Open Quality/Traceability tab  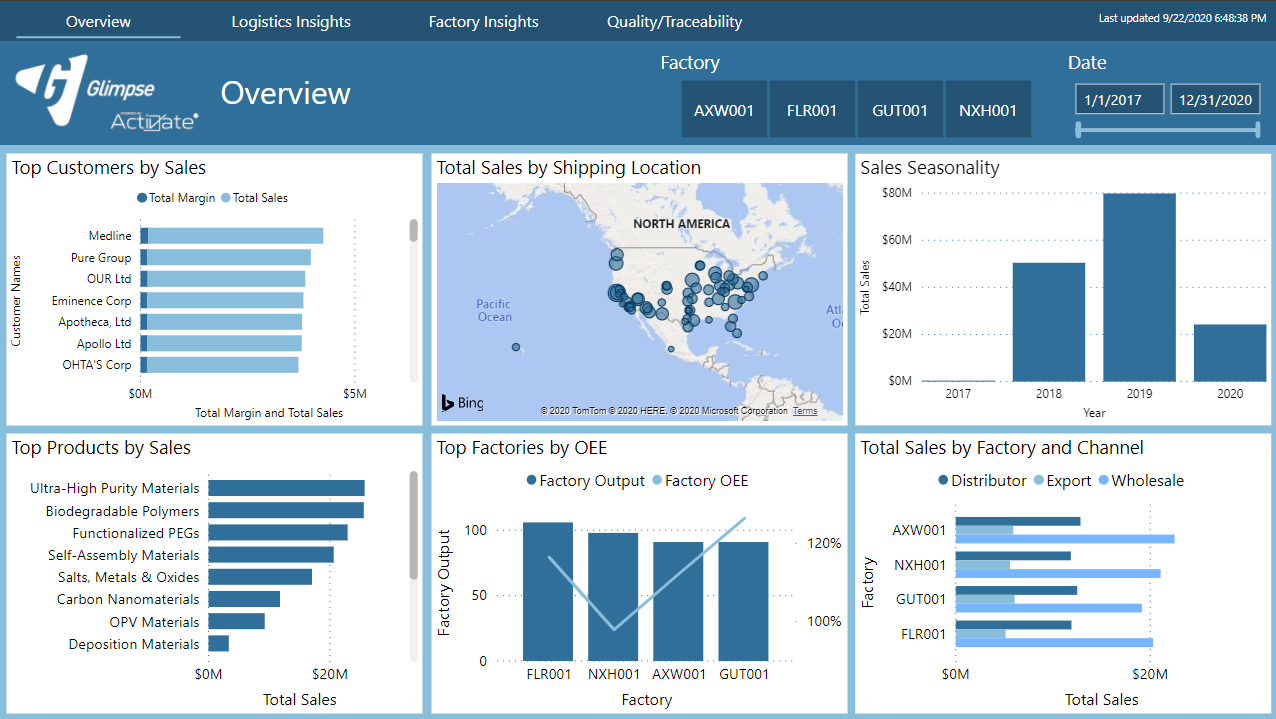click(x=674, y=21)
